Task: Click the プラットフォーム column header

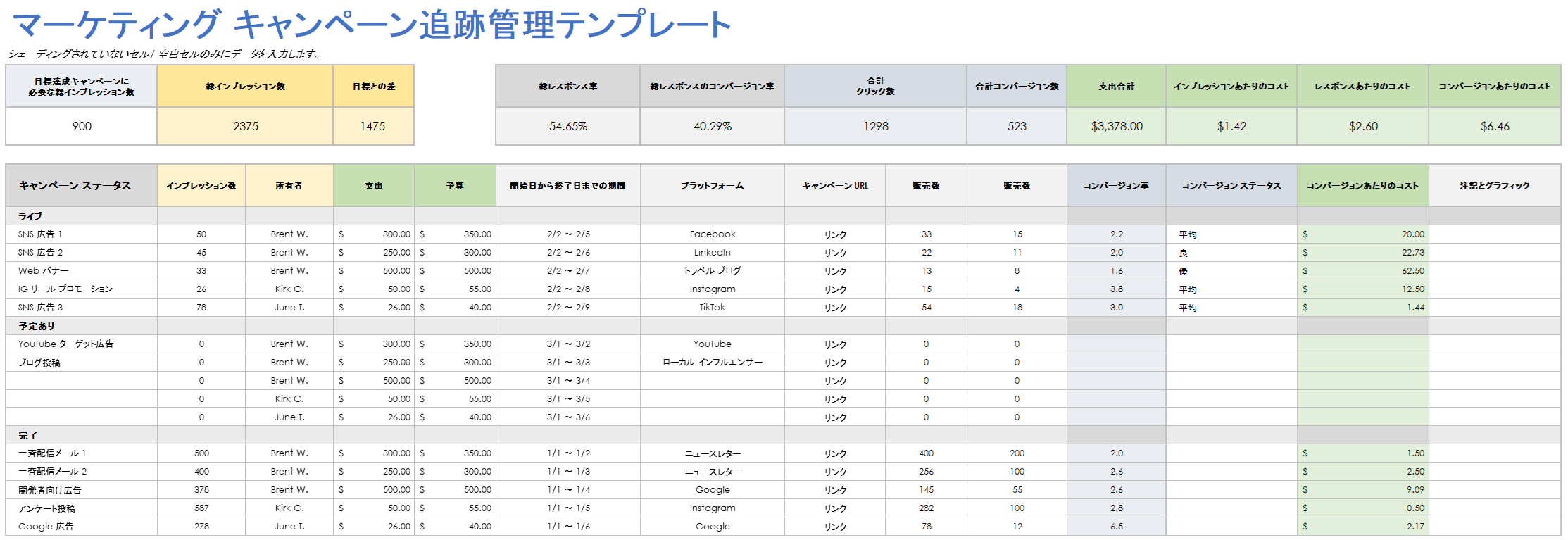Action: pyautogui.click(x=712, y=186)
